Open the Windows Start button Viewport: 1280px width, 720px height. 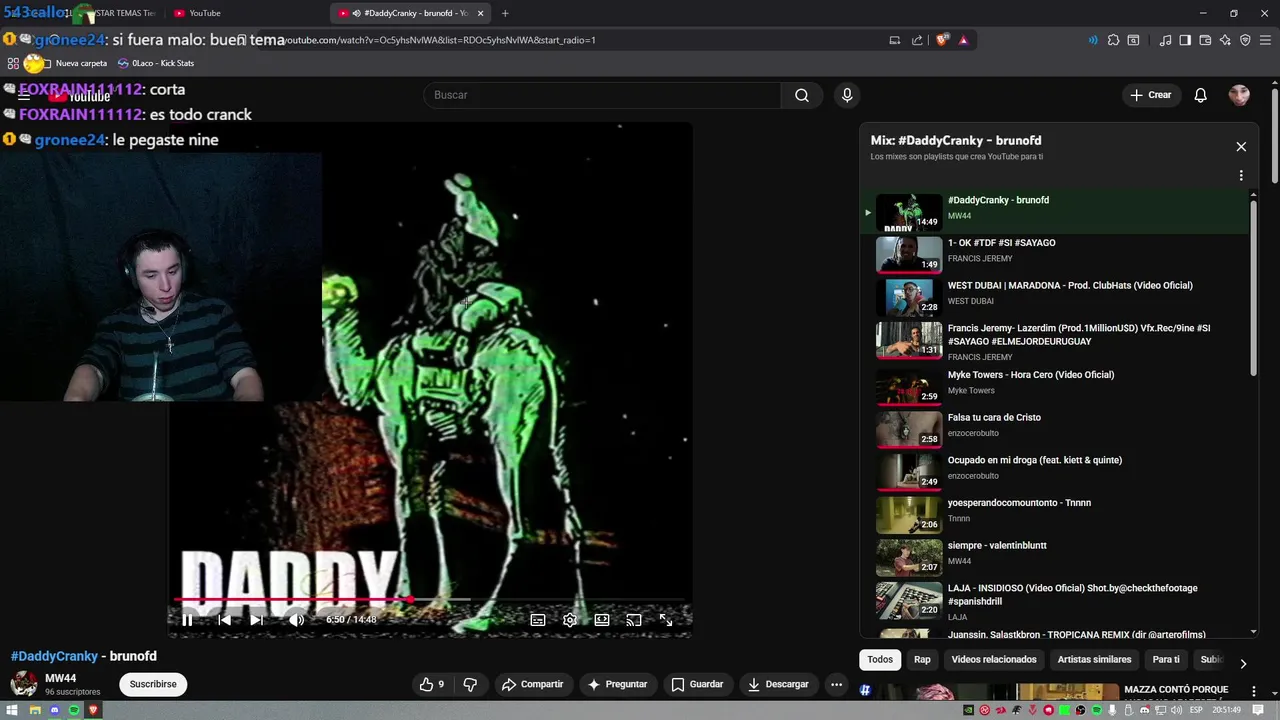coord(12,710)
